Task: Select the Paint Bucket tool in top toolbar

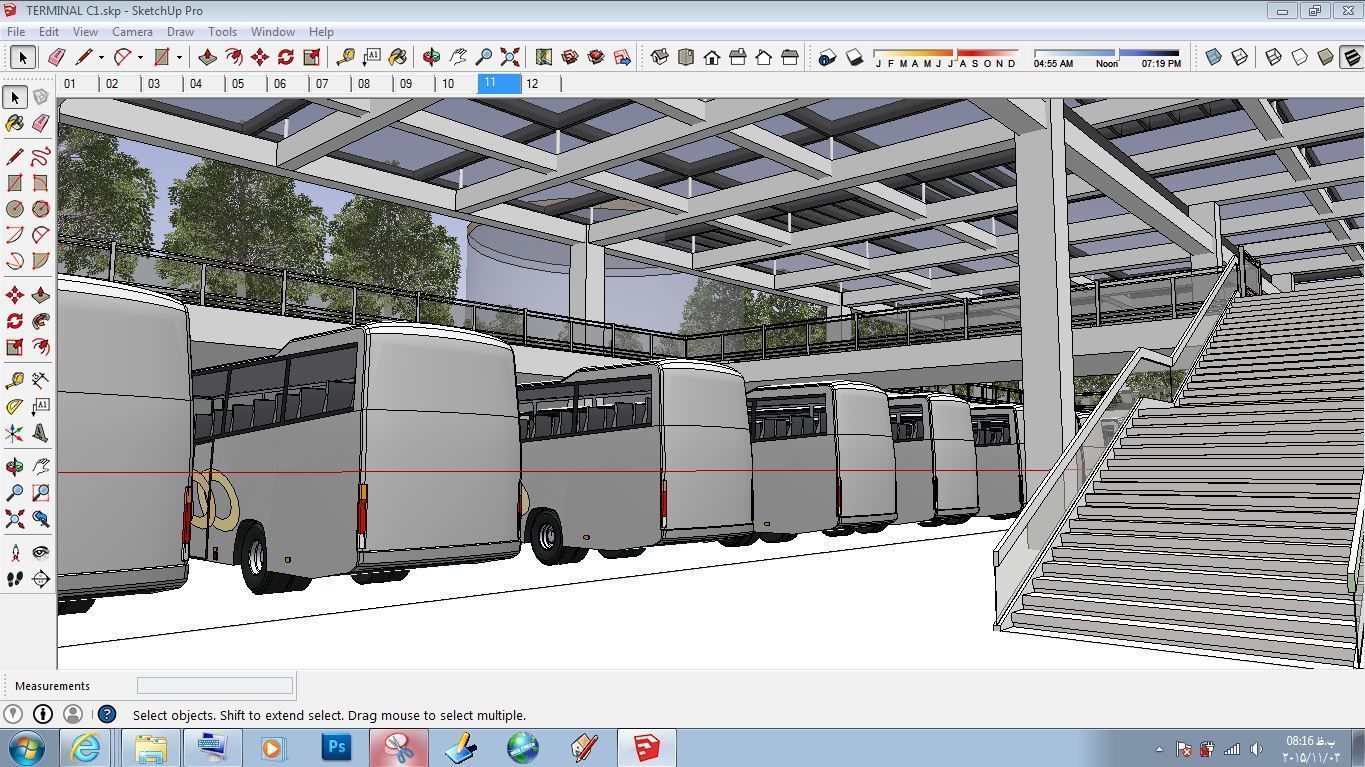Action: (398, 57)
